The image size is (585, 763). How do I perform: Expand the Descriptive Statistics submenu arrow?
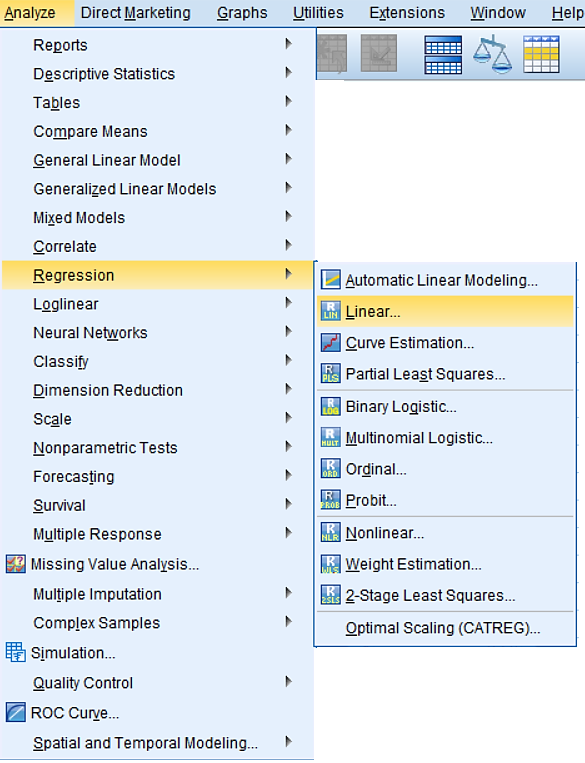click(x=288, y=73)
